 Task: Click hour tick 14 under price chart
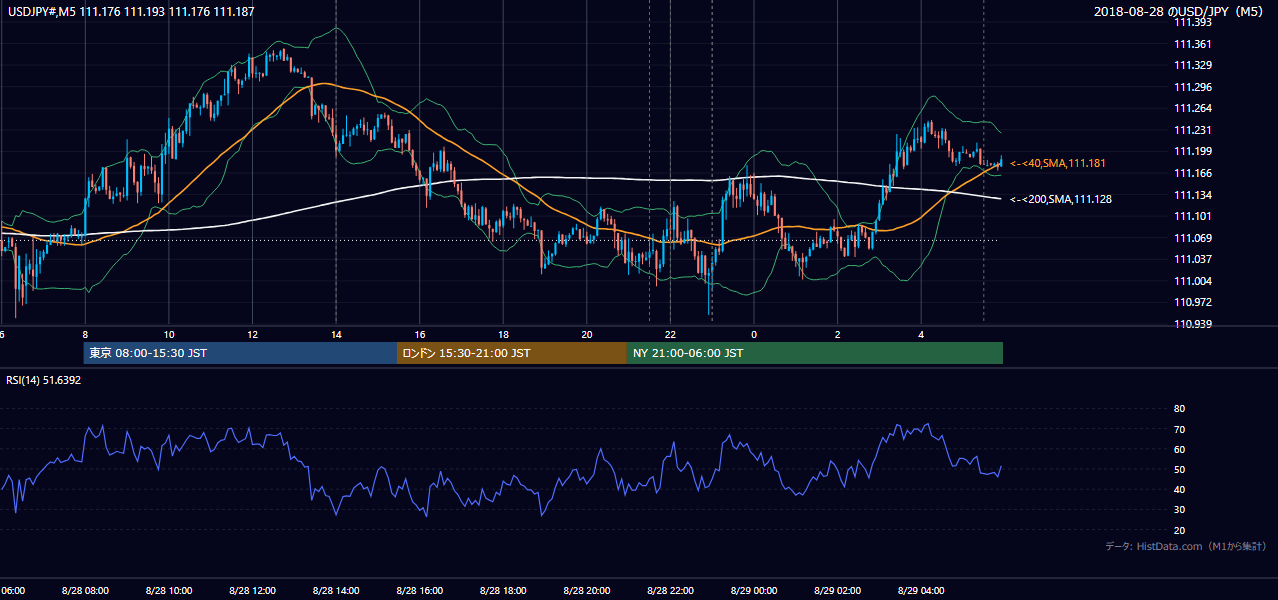tap(336, 334)
